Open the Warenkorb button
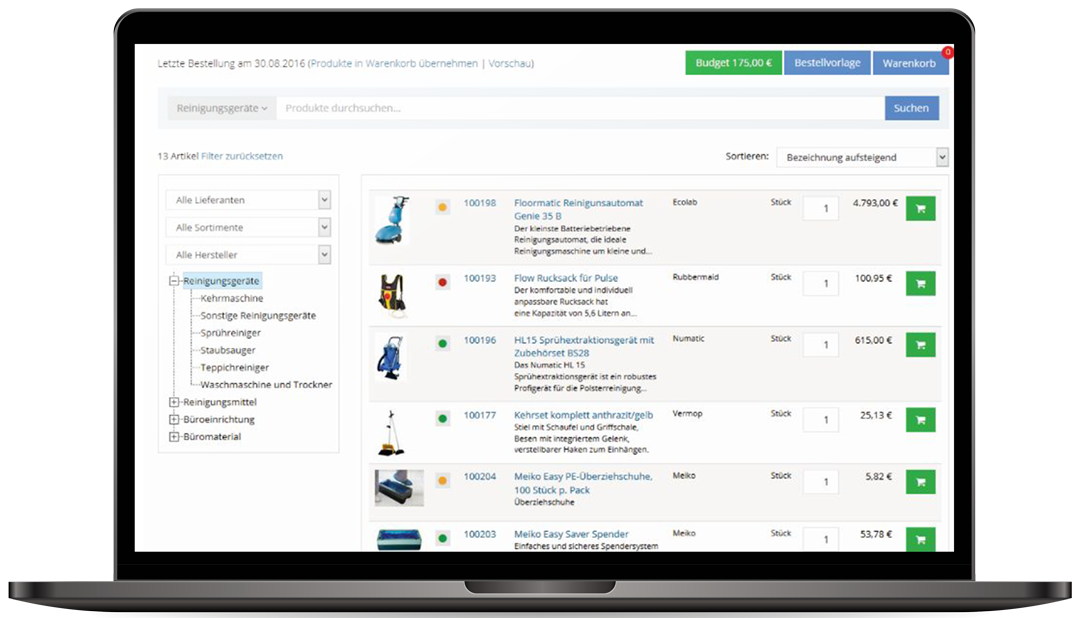 [x=909, y=63]
